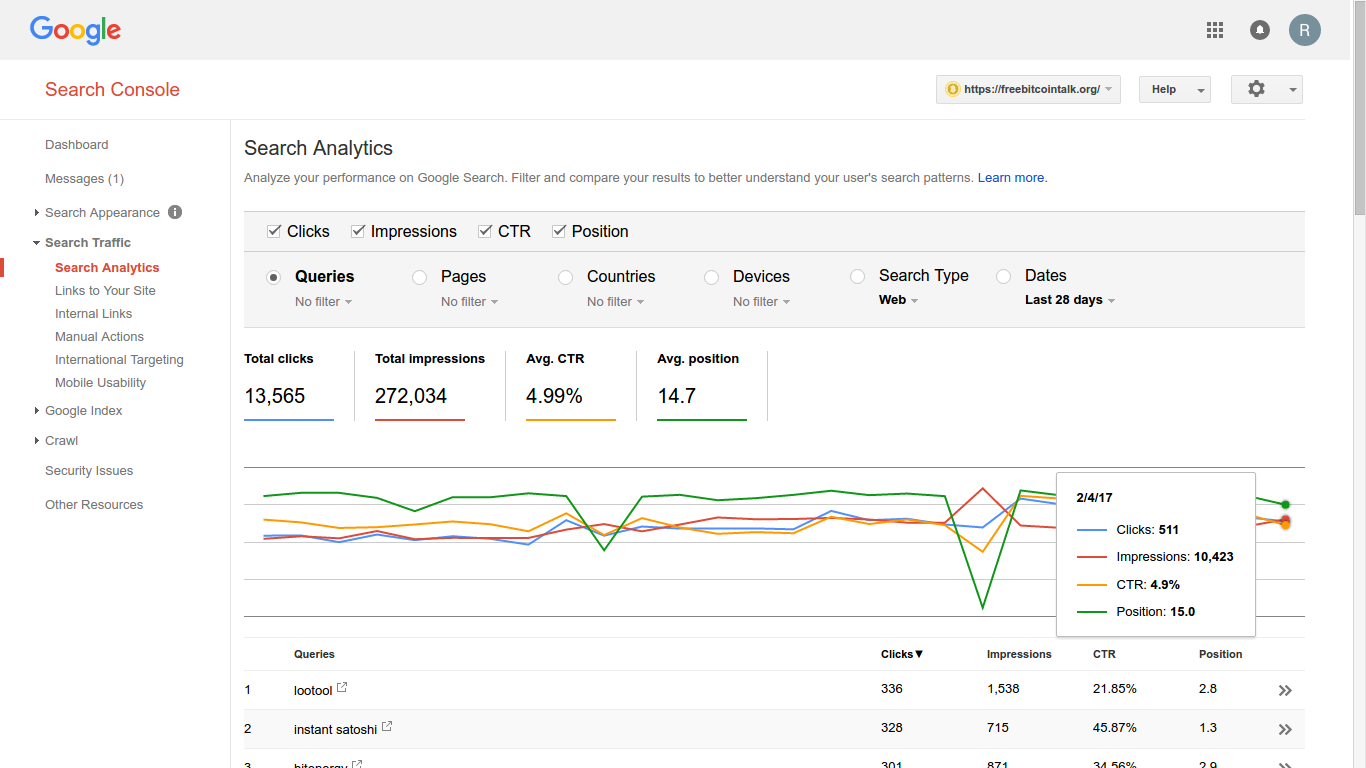
Task: Click the Search Console title link
Action: [x=112, y=89]
